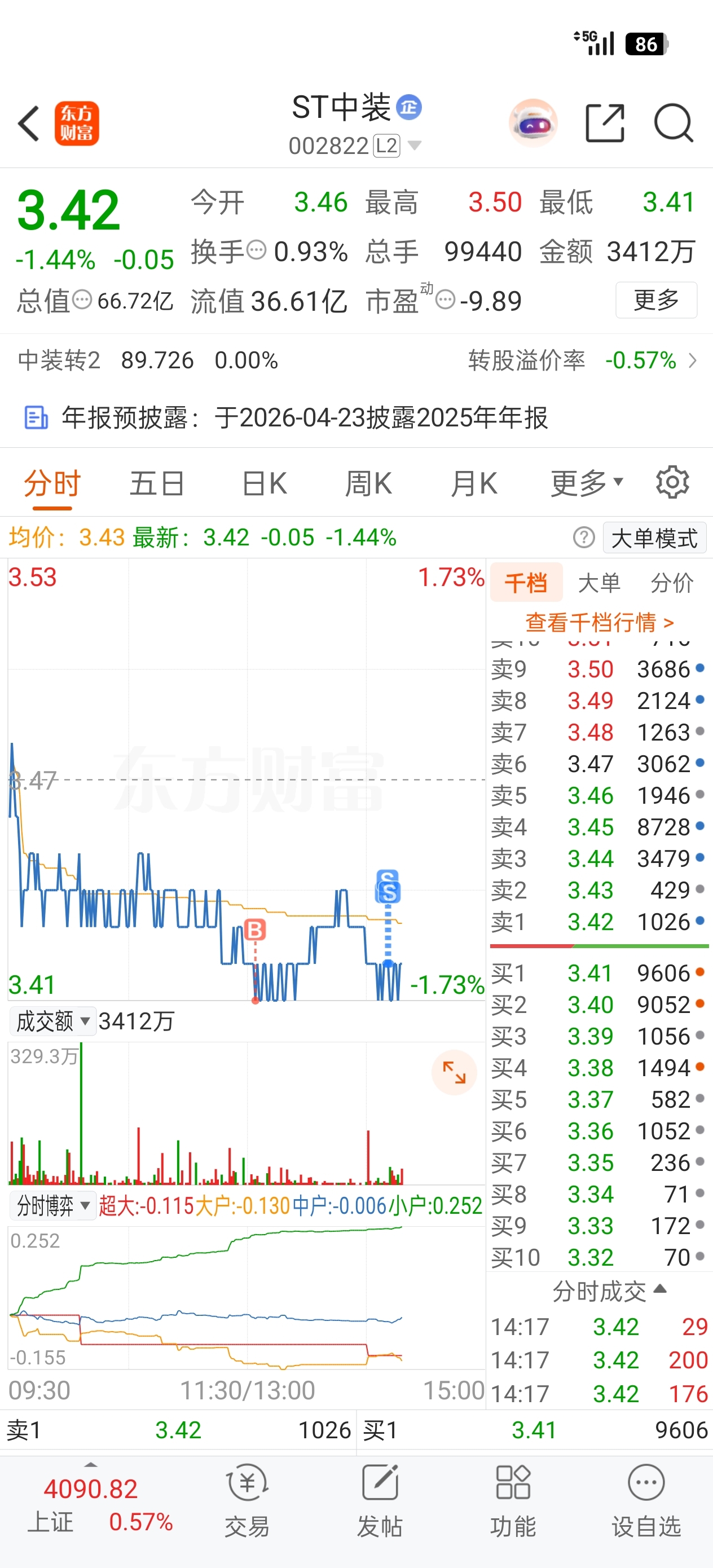The height and width of the screenshot is (1568, 713).
Task: Tap the 超大 -0.115 flow value
Action: point(146,1205)
